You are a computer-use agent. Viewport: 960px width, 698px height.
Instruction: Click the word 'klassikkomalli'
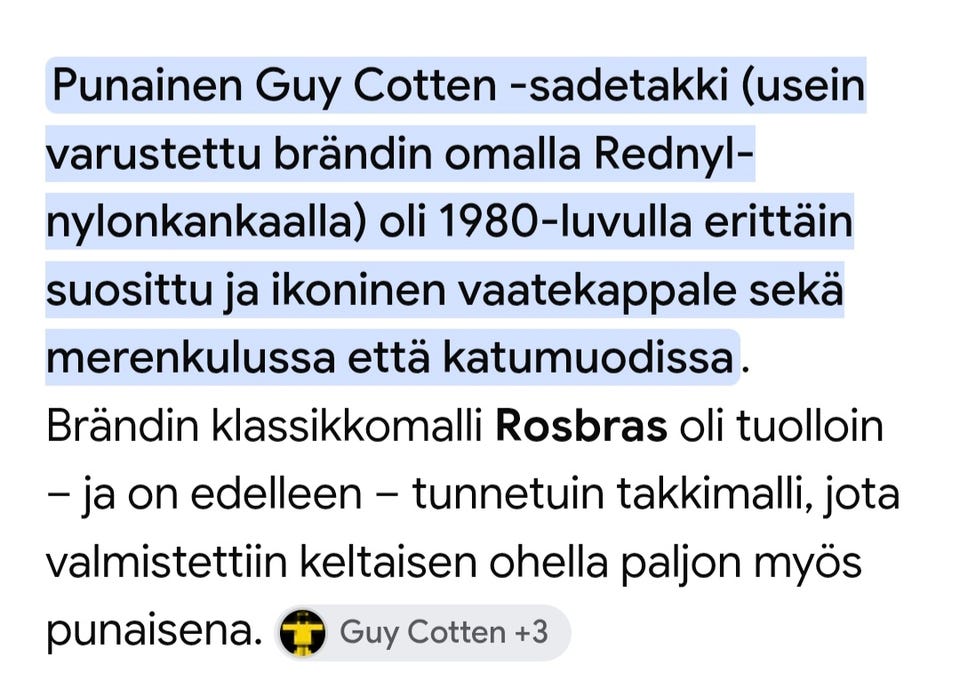[x=348, y=426]
